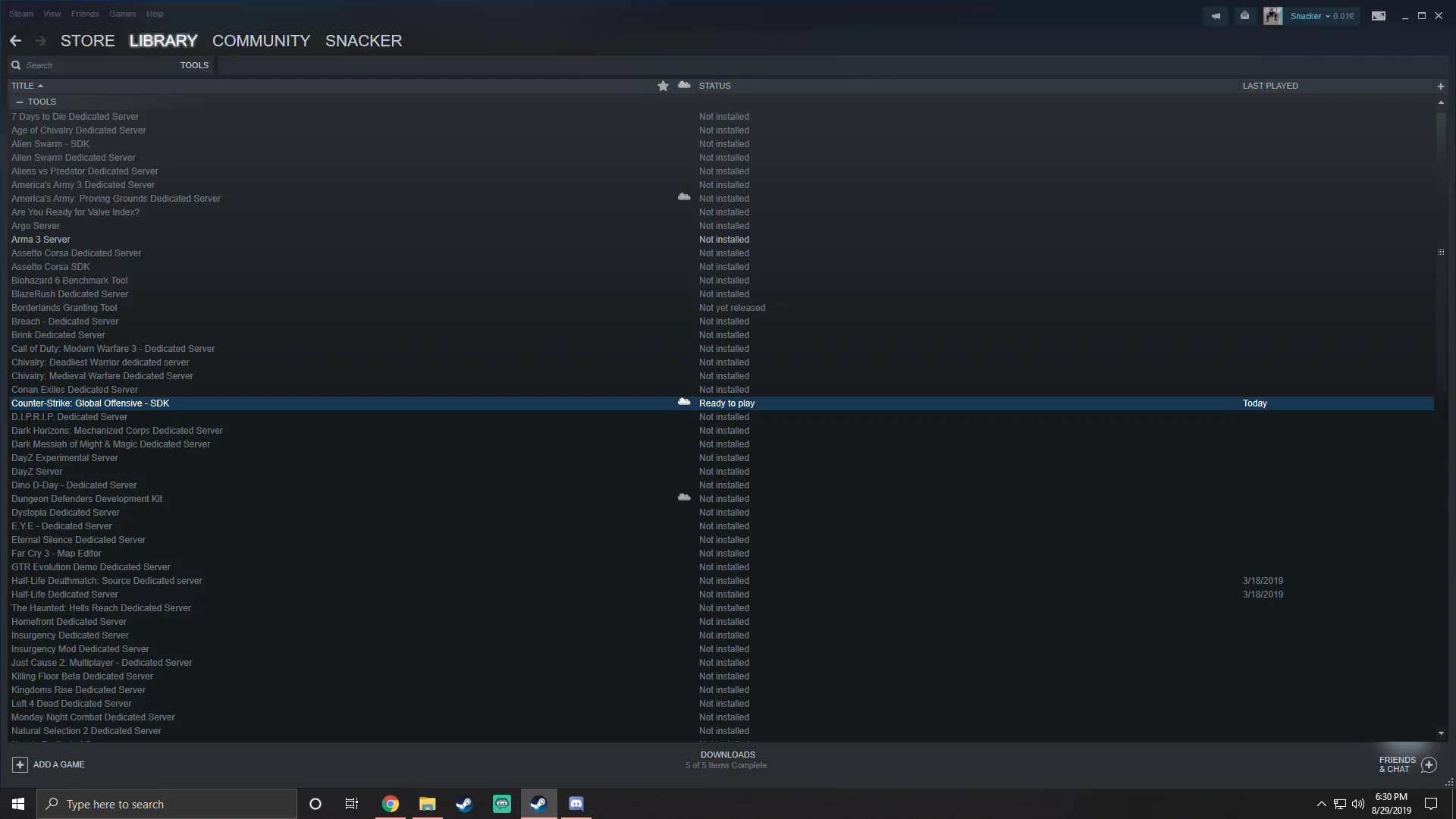Go to the LIBRARY tab
Screen dimensions: 1456x819
[x=163, y=41]
